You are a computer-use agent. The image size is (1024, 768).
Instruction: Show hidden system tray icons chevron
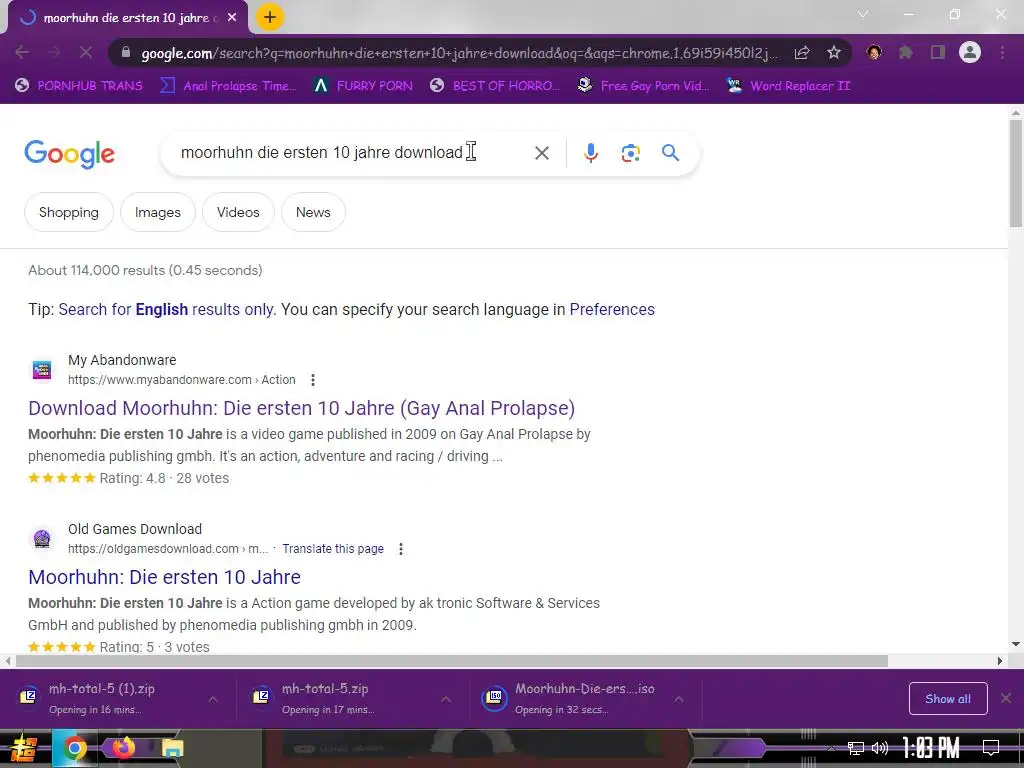(x=831, y=748)
